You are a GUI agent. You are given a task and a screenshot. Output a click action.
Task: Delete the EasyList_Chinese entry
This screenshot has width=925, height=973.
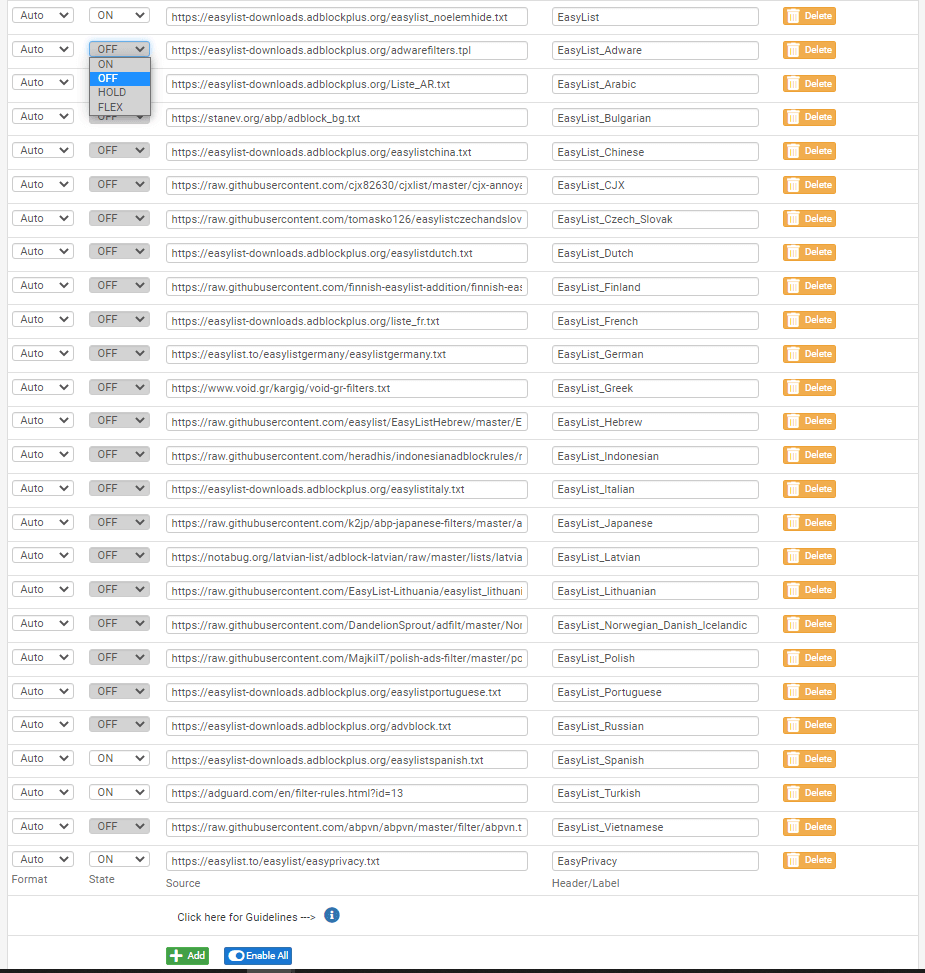tap(808, 151)
